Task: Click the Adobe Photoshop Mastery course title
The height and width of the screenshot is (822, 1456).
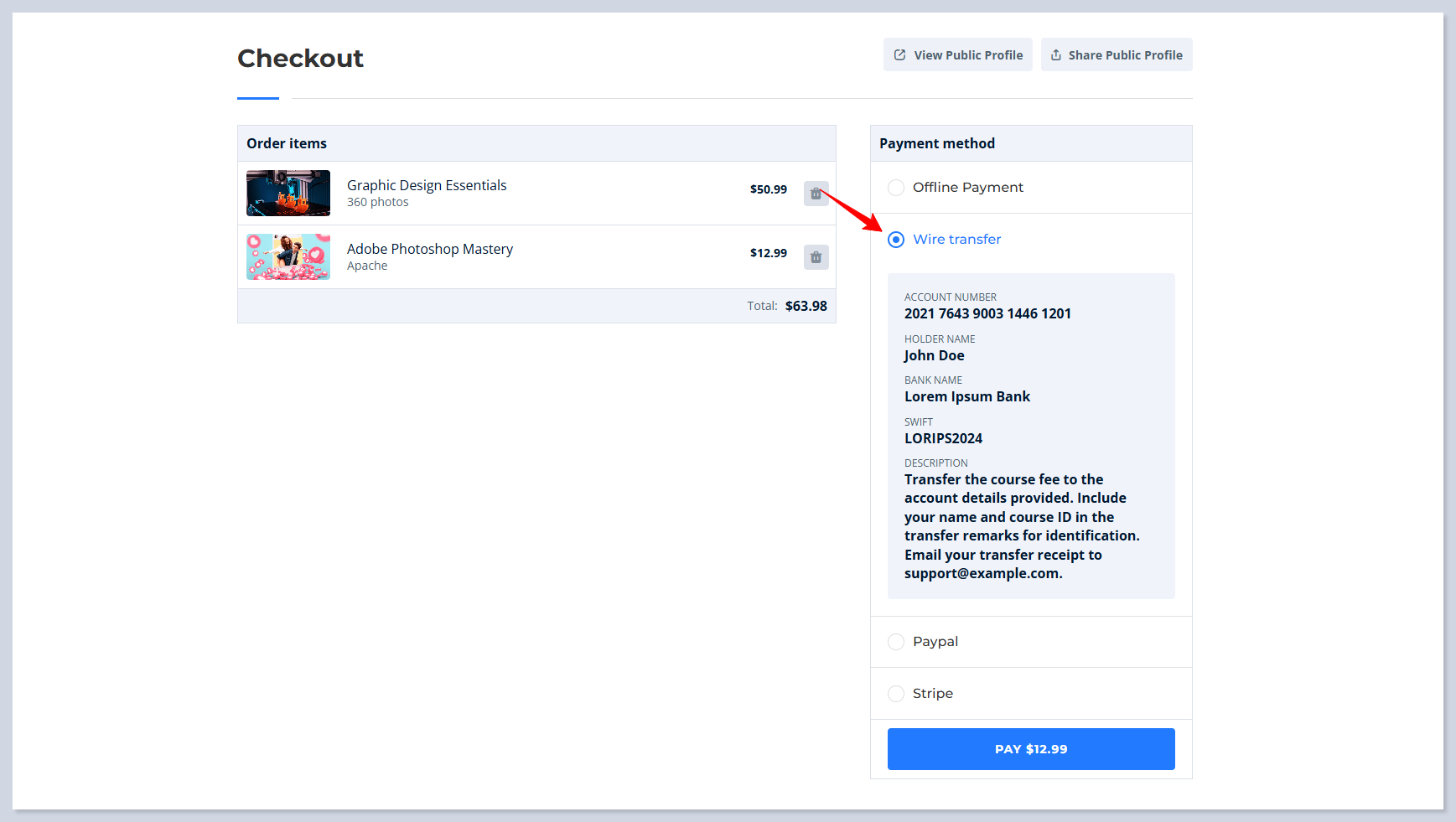Action: coord(430,249)
